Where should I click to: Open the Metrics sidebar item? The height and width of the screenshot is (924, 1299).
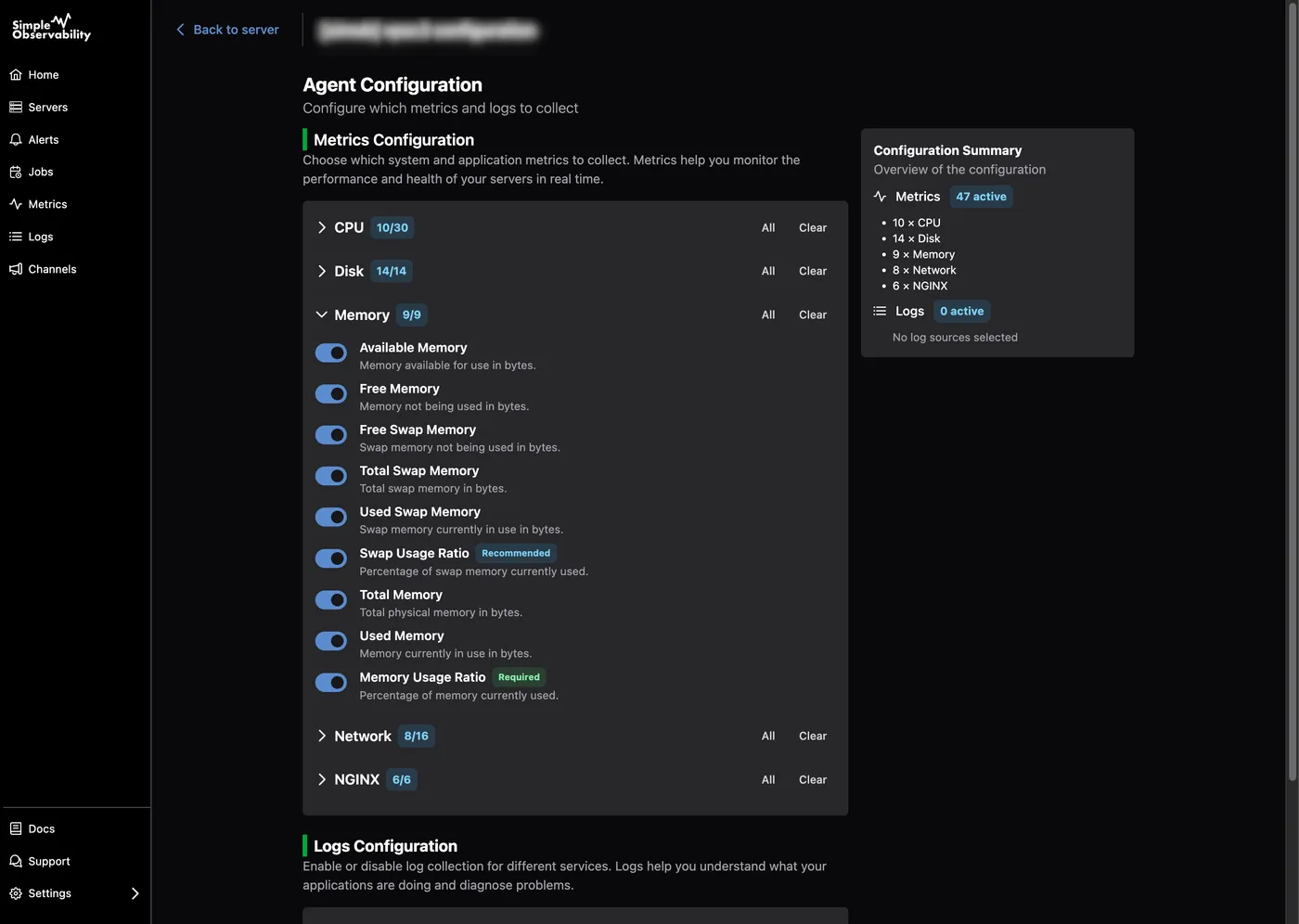coord(45,204)
